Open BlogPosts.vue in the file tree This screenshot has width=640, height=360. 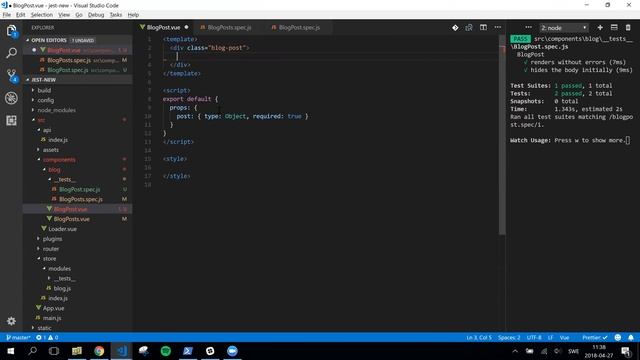[x=71, y=219]
